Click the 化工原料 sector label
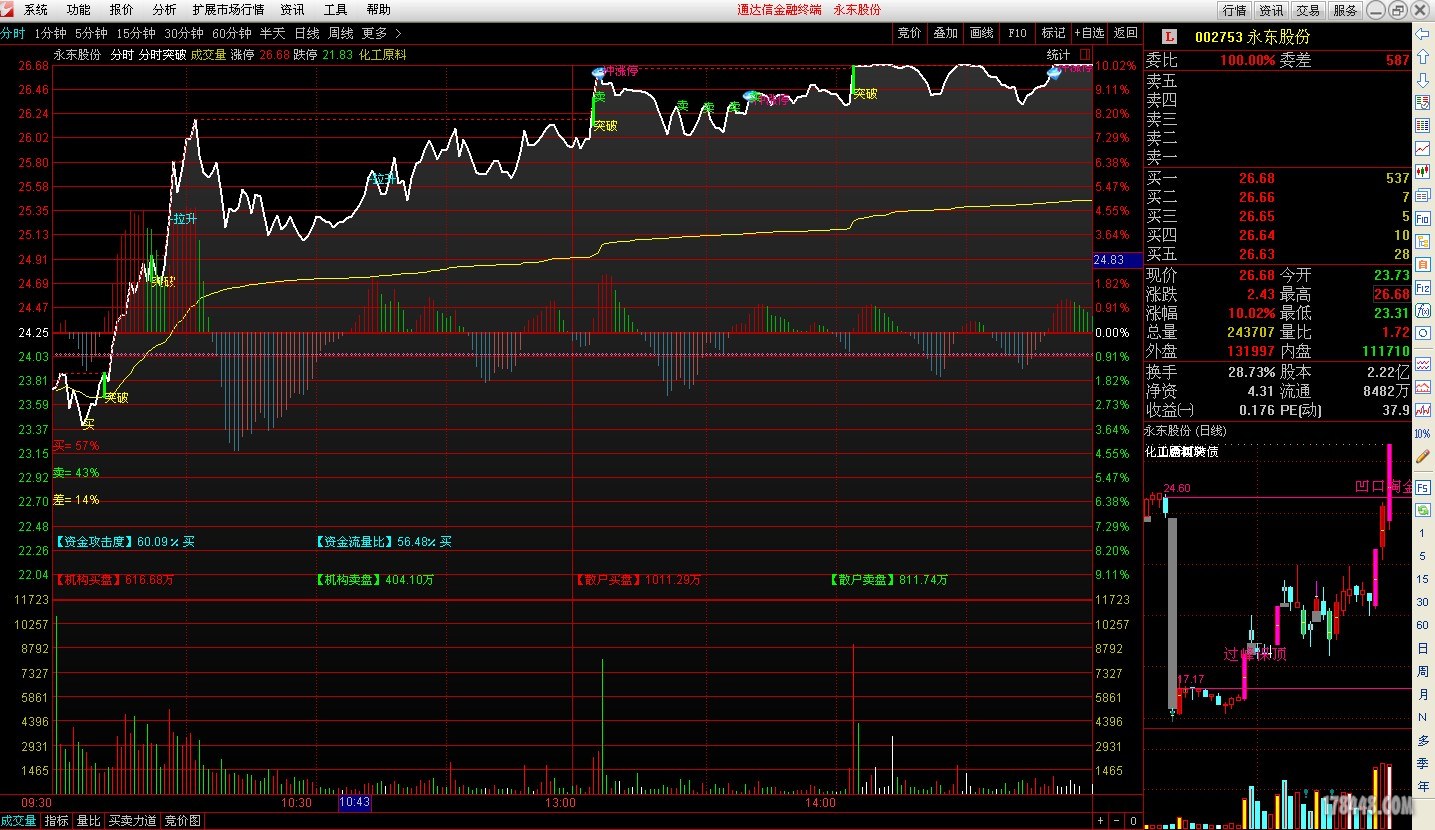Screen dimensions: 1435x830 pyautogui.click(x=383, y=55)
